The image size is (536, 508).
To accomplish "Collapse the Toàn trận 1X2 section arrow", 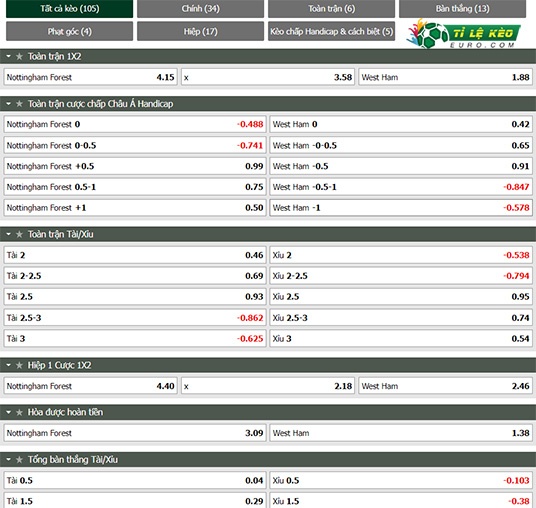I will tap(9, 56).
